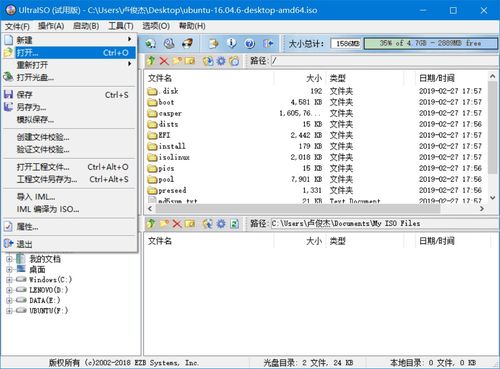Click the new folder icon in the local pane toolbar
Image resolution: width=500 pixels, height=369 pixels.
164,223
